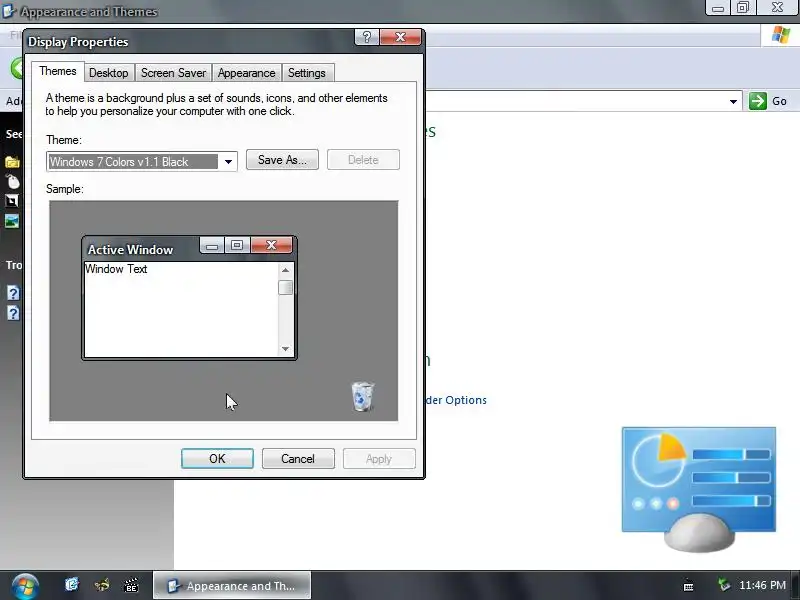
Task: Click the sample window scrollbar down arrow
Action: point(286,349)
